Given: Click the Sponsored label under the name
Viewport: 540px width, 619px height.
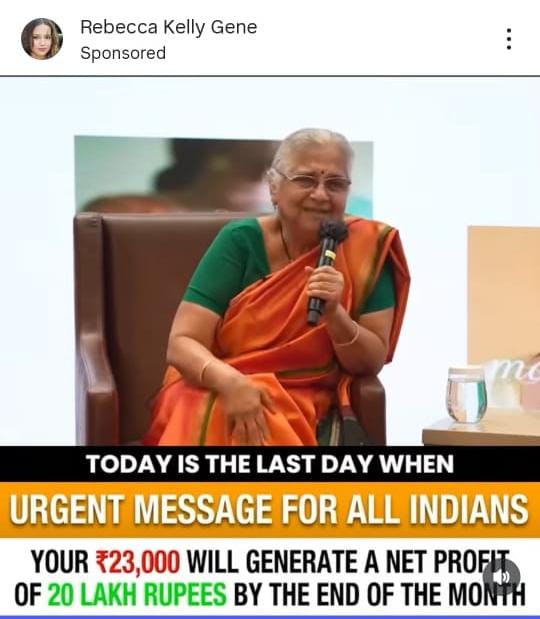Looking at the screenshot, I should pos(123,53).
